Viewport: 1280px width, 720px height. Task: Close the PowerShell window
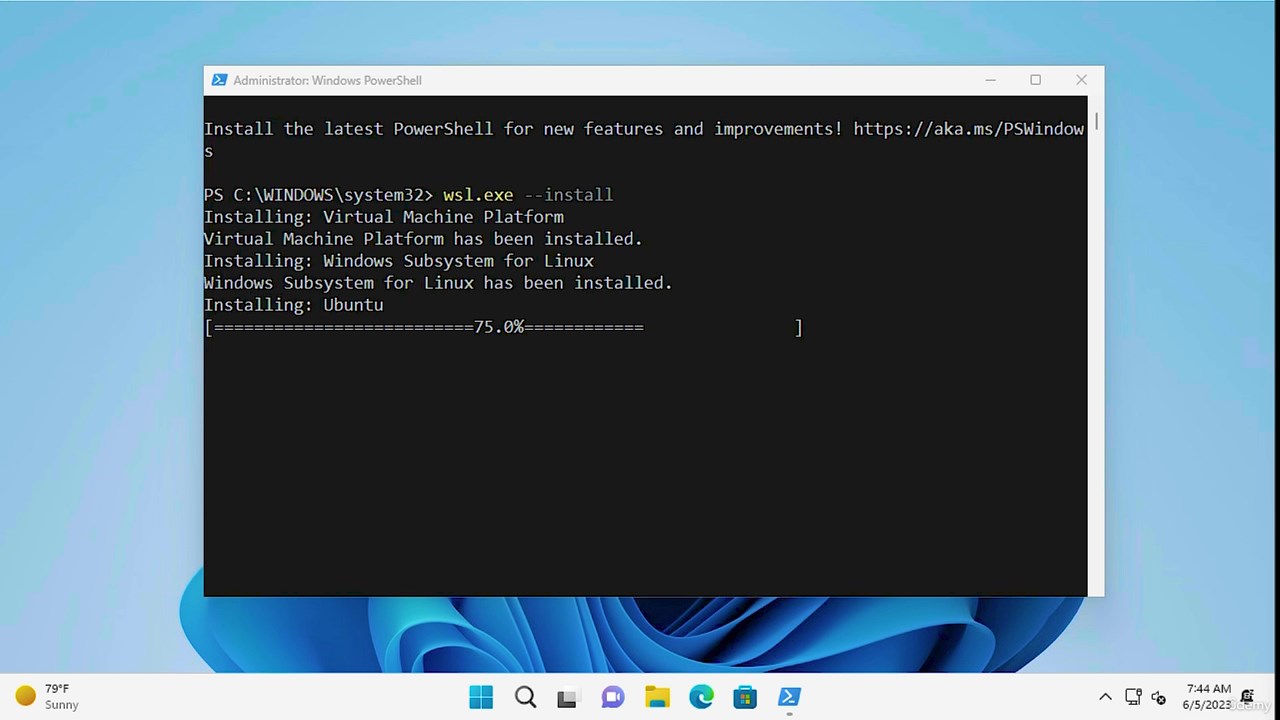pos(1081,80)
